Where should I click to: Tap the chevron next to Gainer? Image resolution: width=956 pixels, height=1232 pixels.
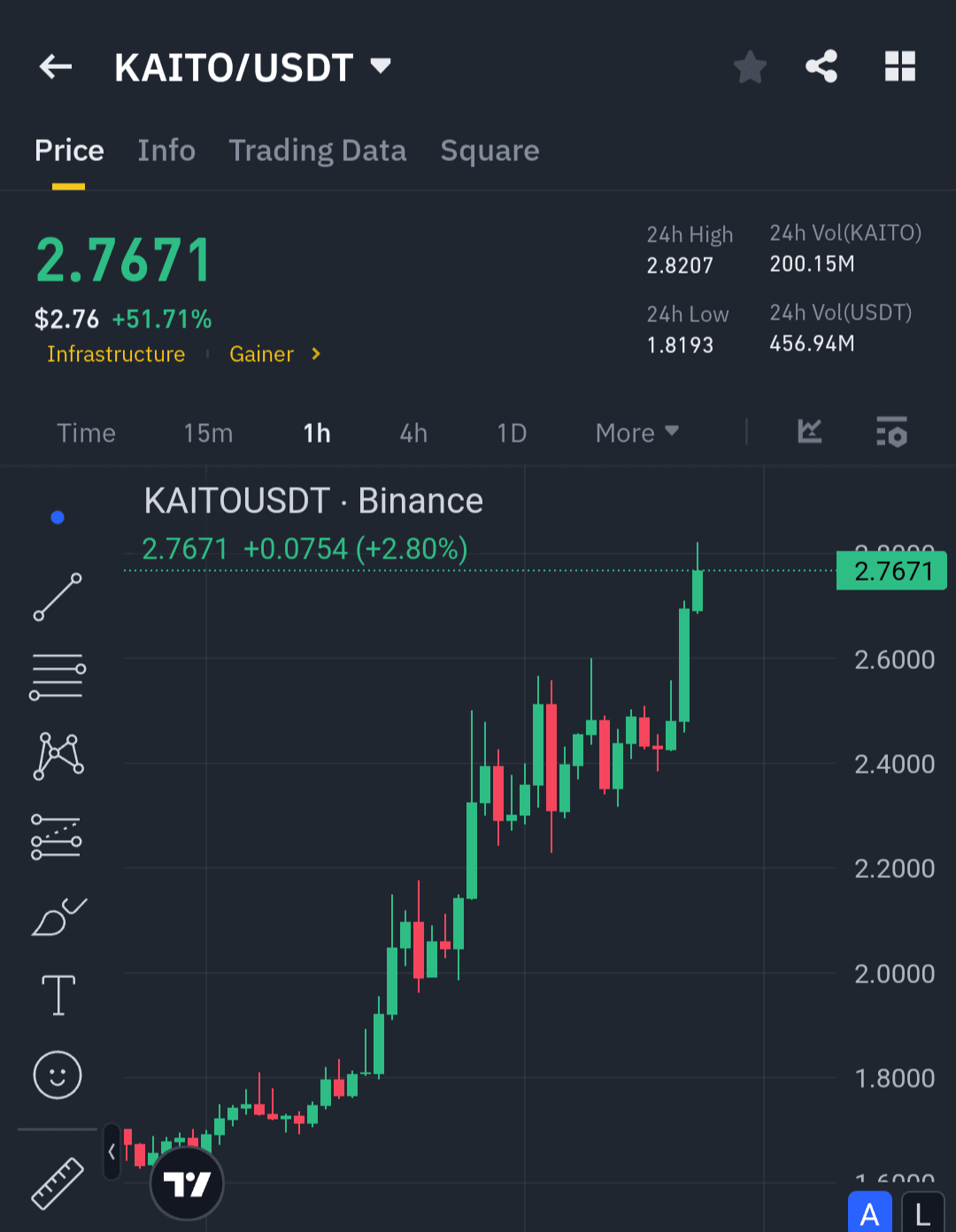click(x=316, y=354)
